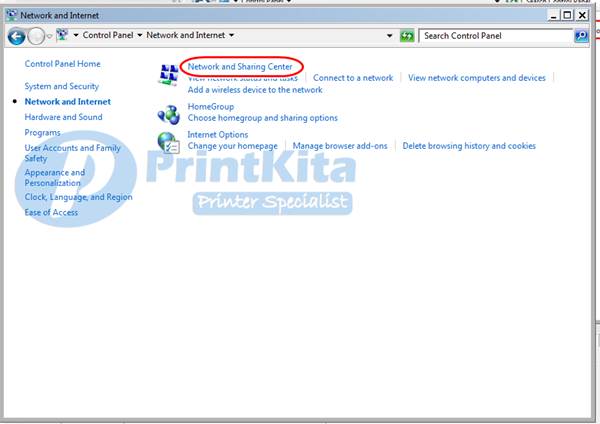
Task: Open Clock, Language, and Region category
Action: point(78,197)
